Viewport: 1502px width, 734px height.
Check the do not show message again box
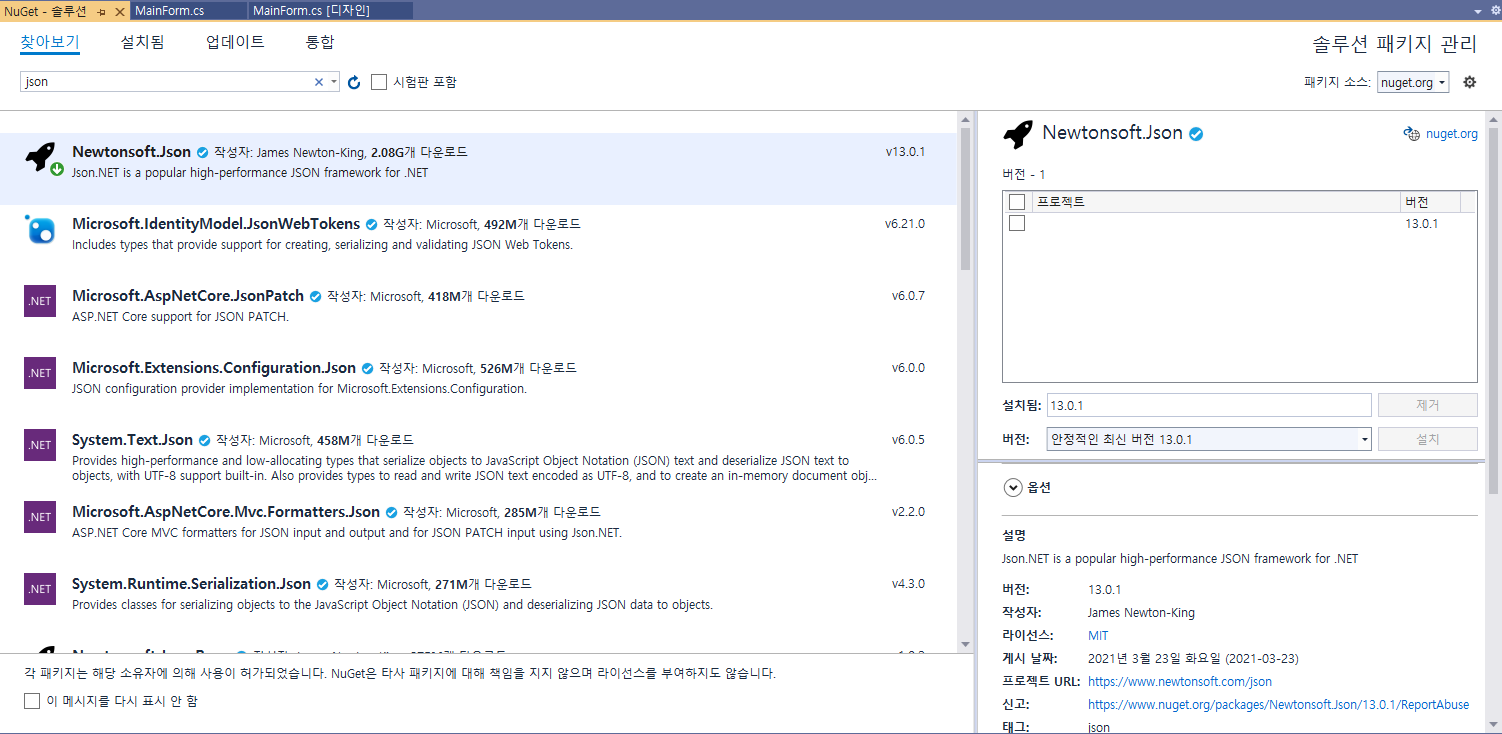point(32,701)
